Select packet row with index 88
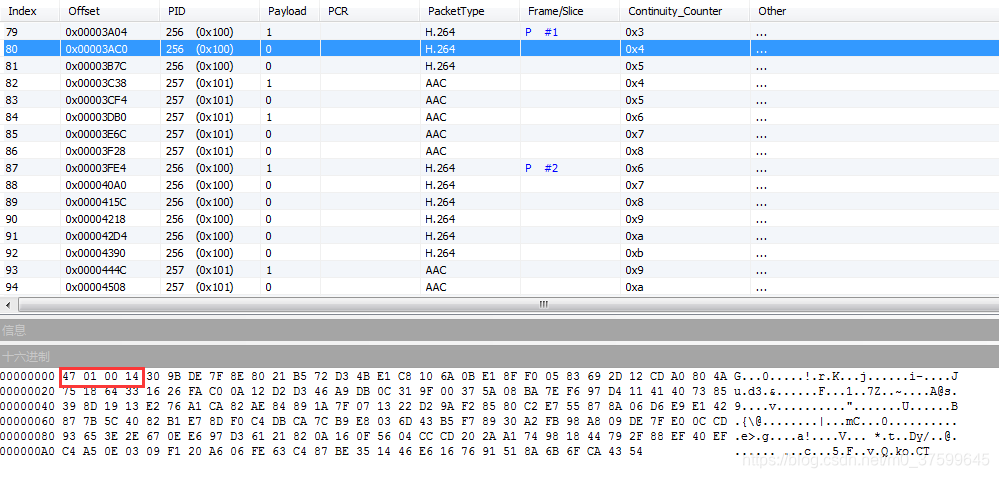Image resolution: width=999 pixels, height=478 pixels. coord(500,185)
